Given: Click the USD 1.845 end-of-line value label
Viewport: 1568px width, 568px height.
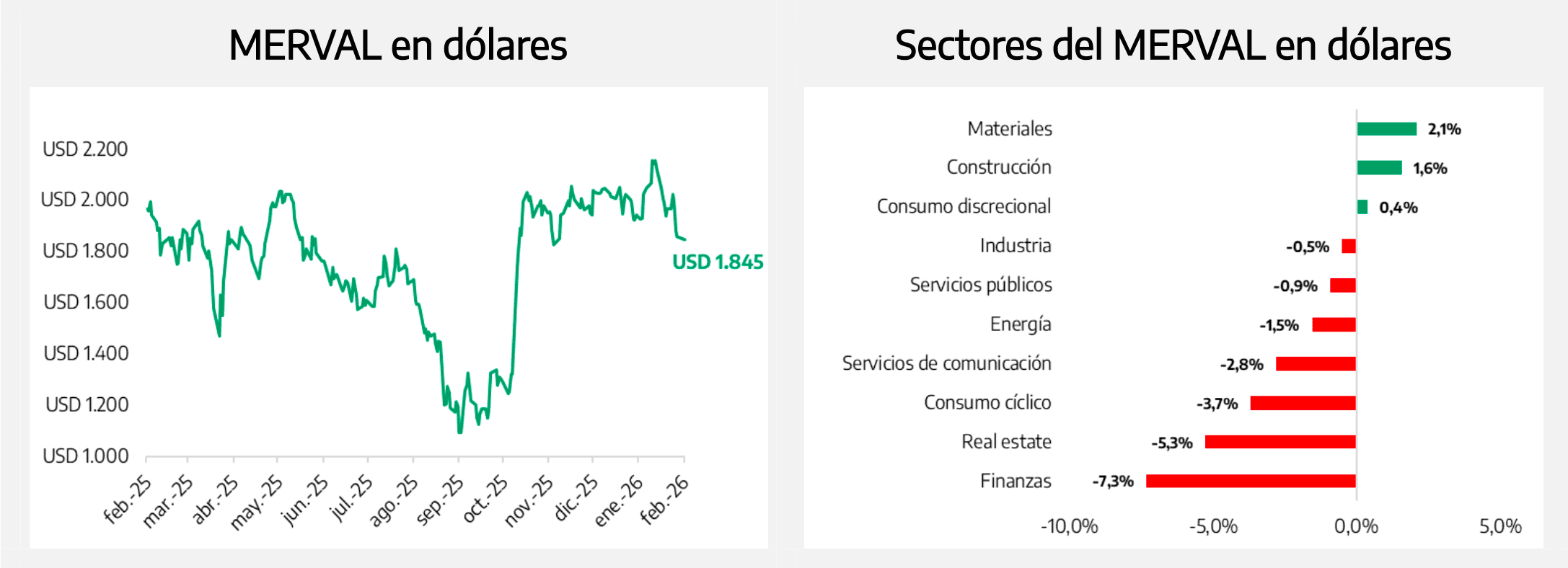Looking at the screenshot, I should [x=718, y=262].
